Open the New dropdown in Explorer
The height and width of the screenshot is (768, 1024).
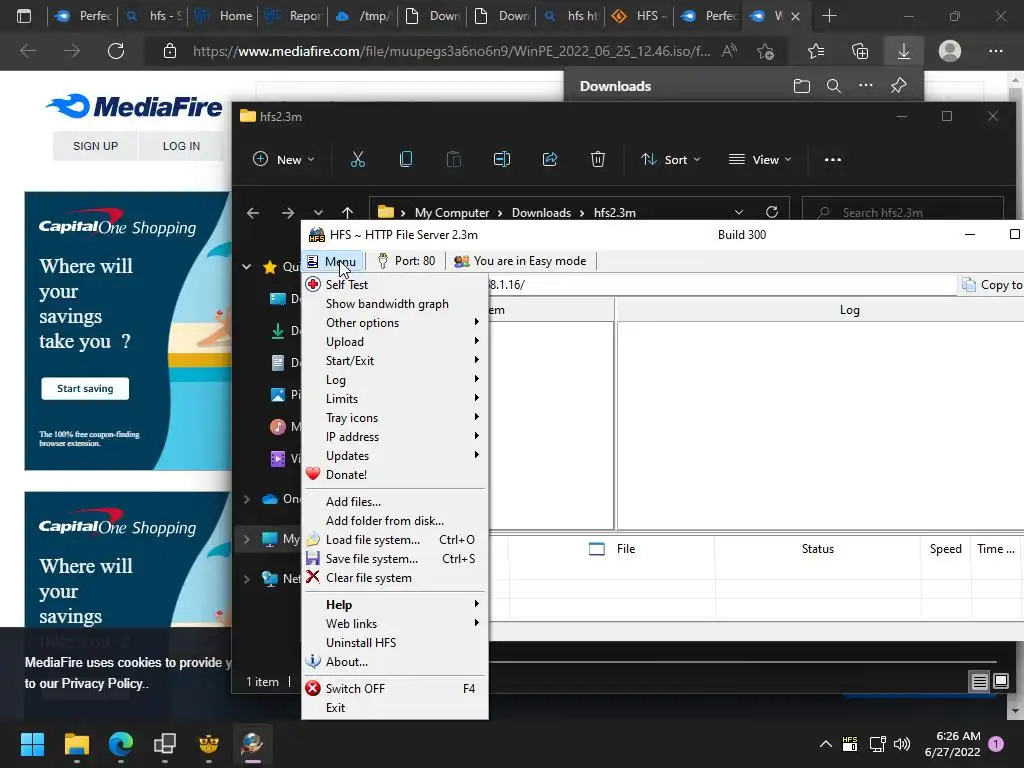click(283, 159)
